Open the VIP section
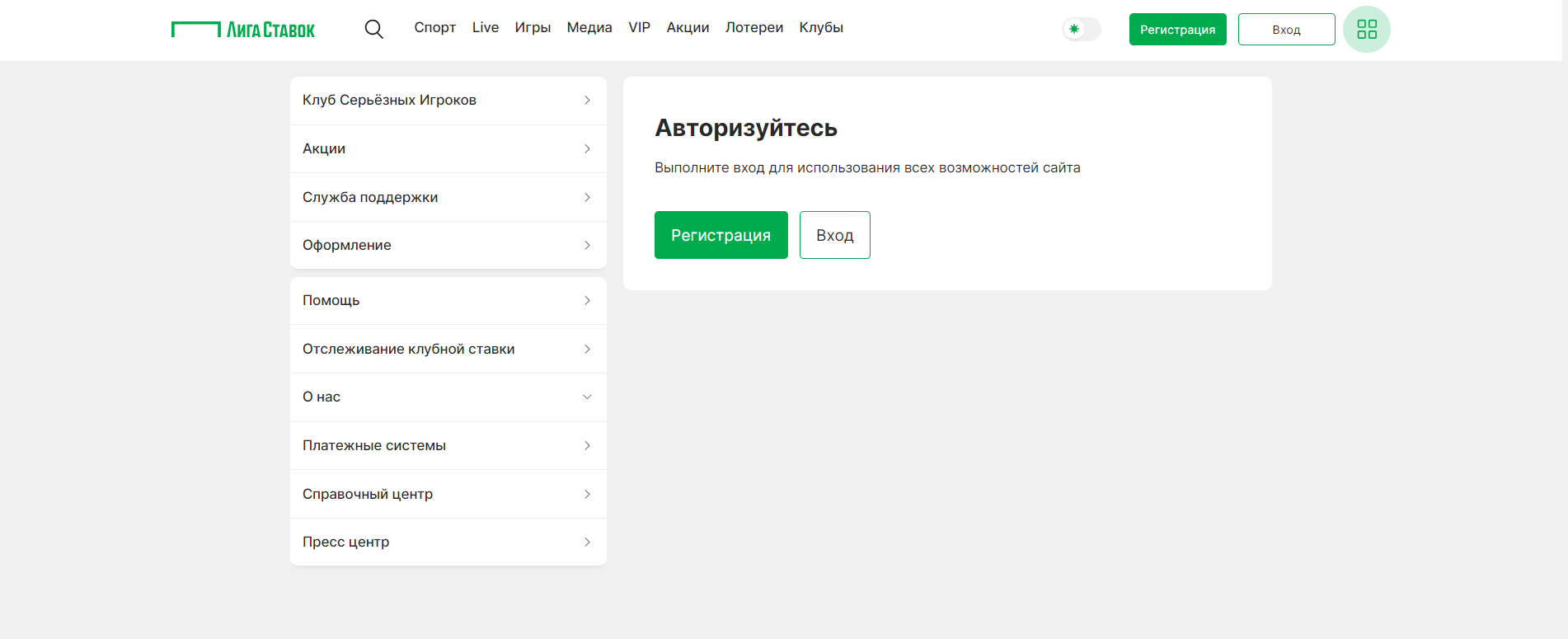Screen dimensions: 1568x639 [x=639, y=27]
